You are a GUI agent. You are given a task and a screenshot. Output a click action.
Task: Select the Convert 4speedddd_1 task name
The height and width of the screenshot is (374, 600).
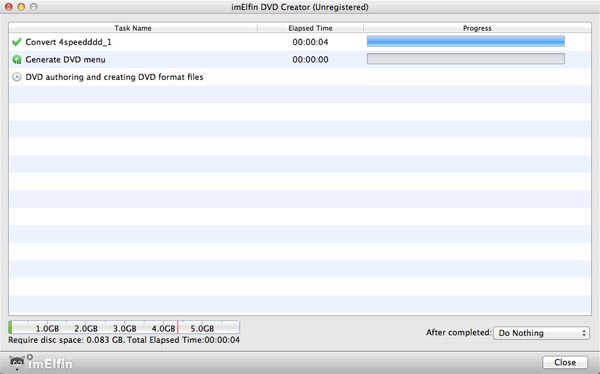(x=68, y=42)
